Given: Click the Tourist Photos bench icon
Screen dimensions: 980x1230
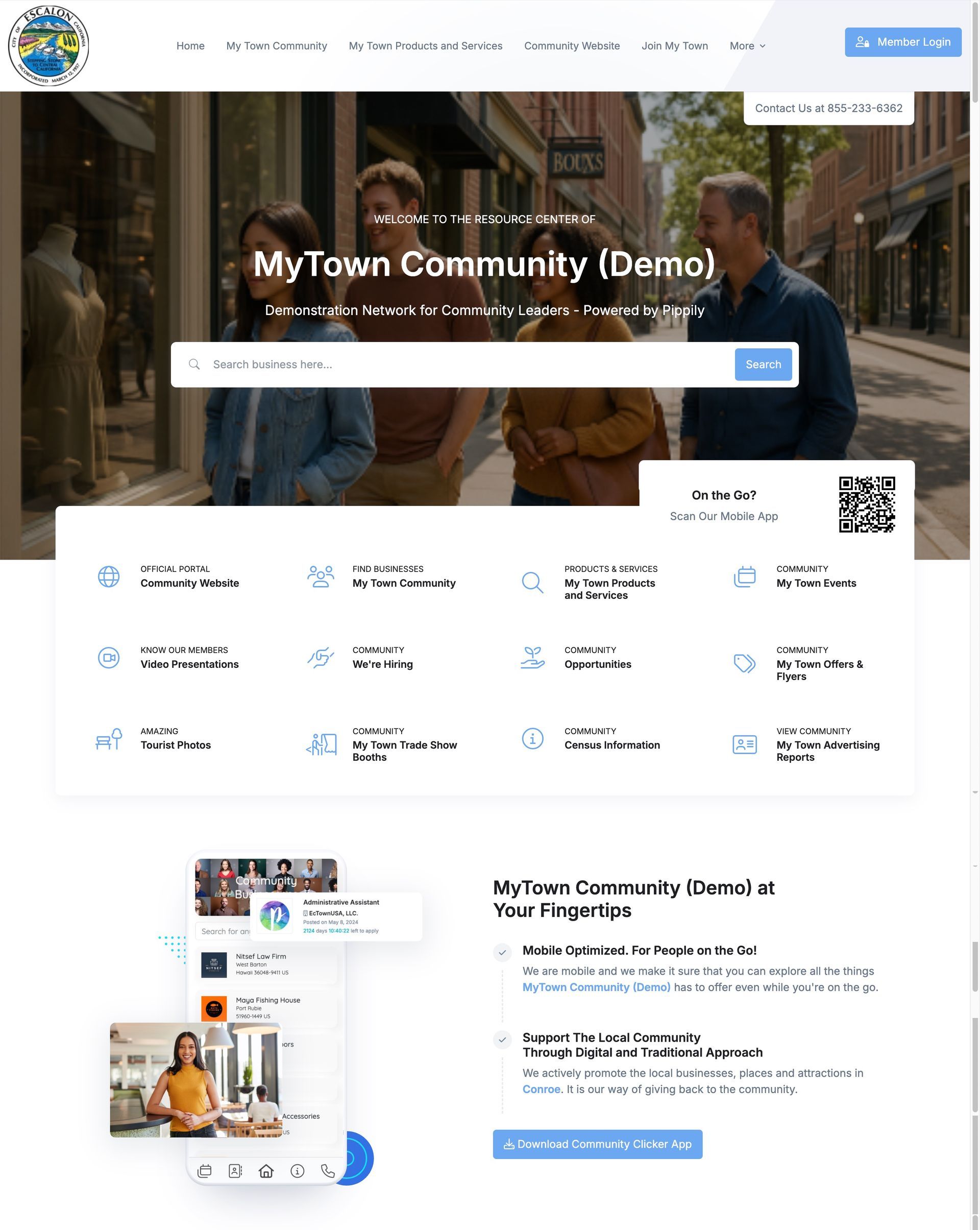Looking at the screenshot, I should click(108, 739).
